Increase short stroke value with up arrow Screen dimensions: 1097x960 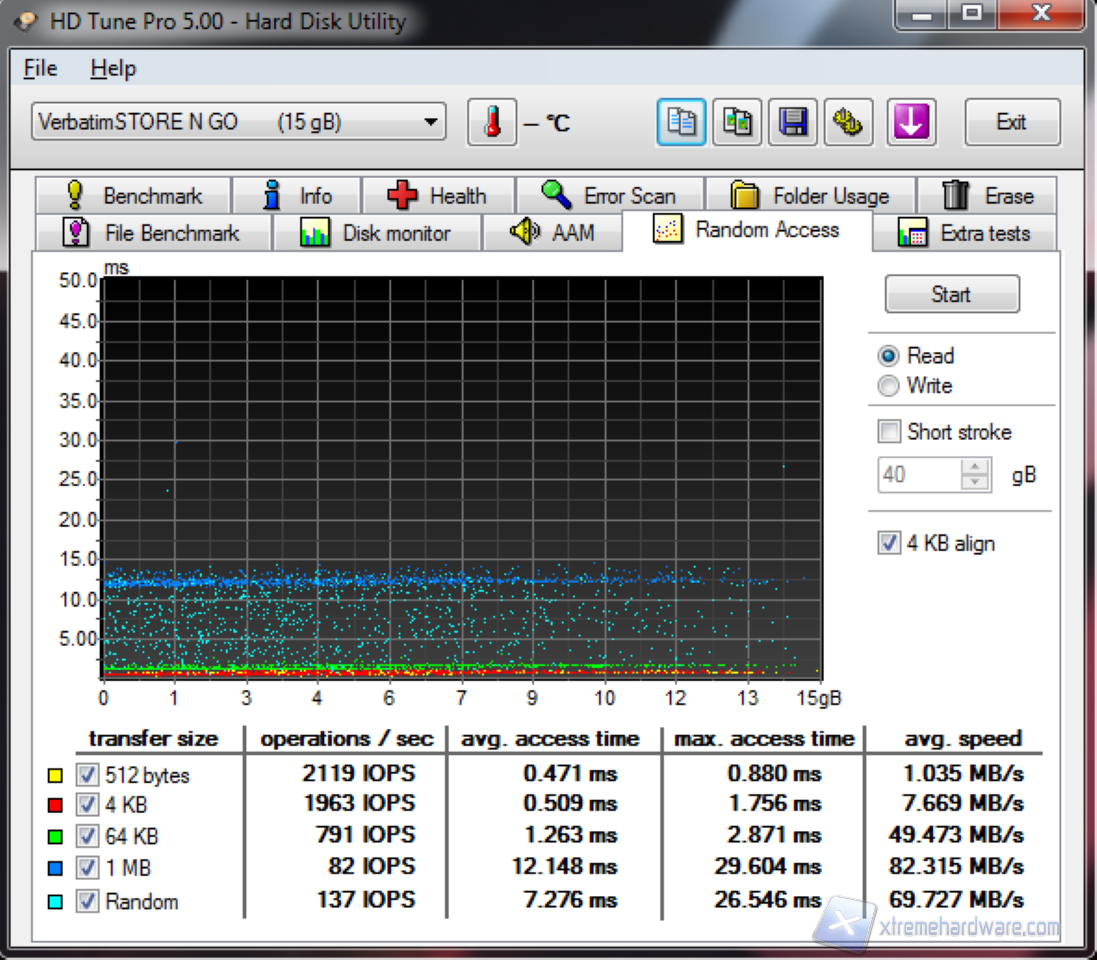point(973,467)
